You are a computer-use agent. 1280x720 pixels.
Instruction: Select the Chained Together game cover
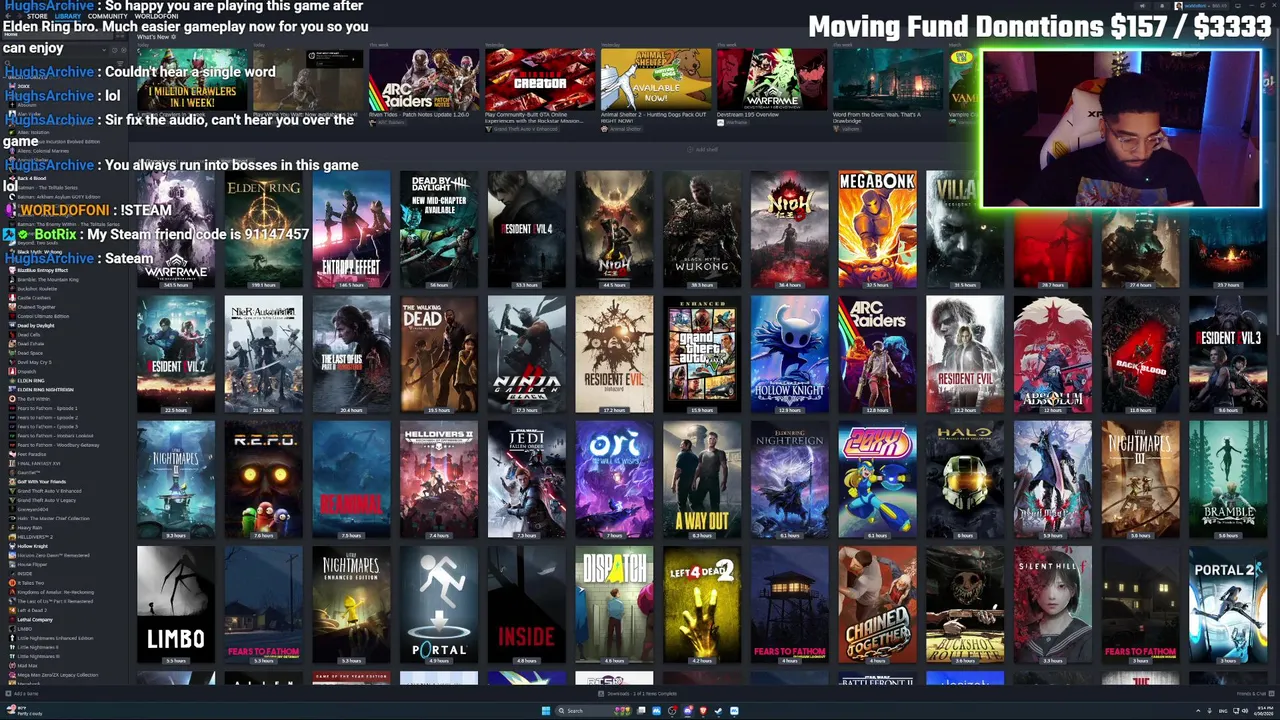(x=877, y=604)
